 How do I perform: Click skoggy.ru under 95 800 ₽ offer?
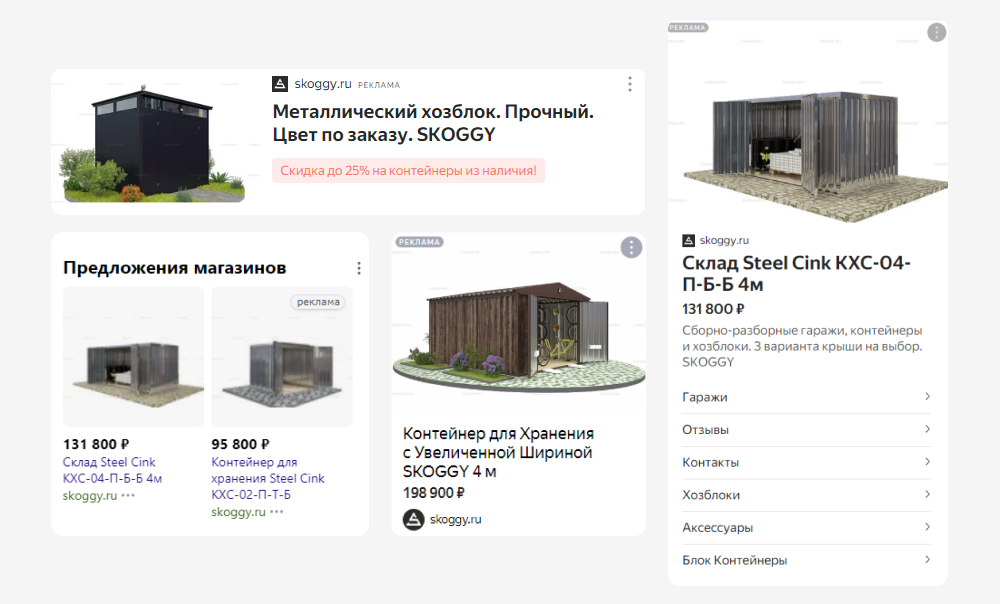tap(239, 512)
